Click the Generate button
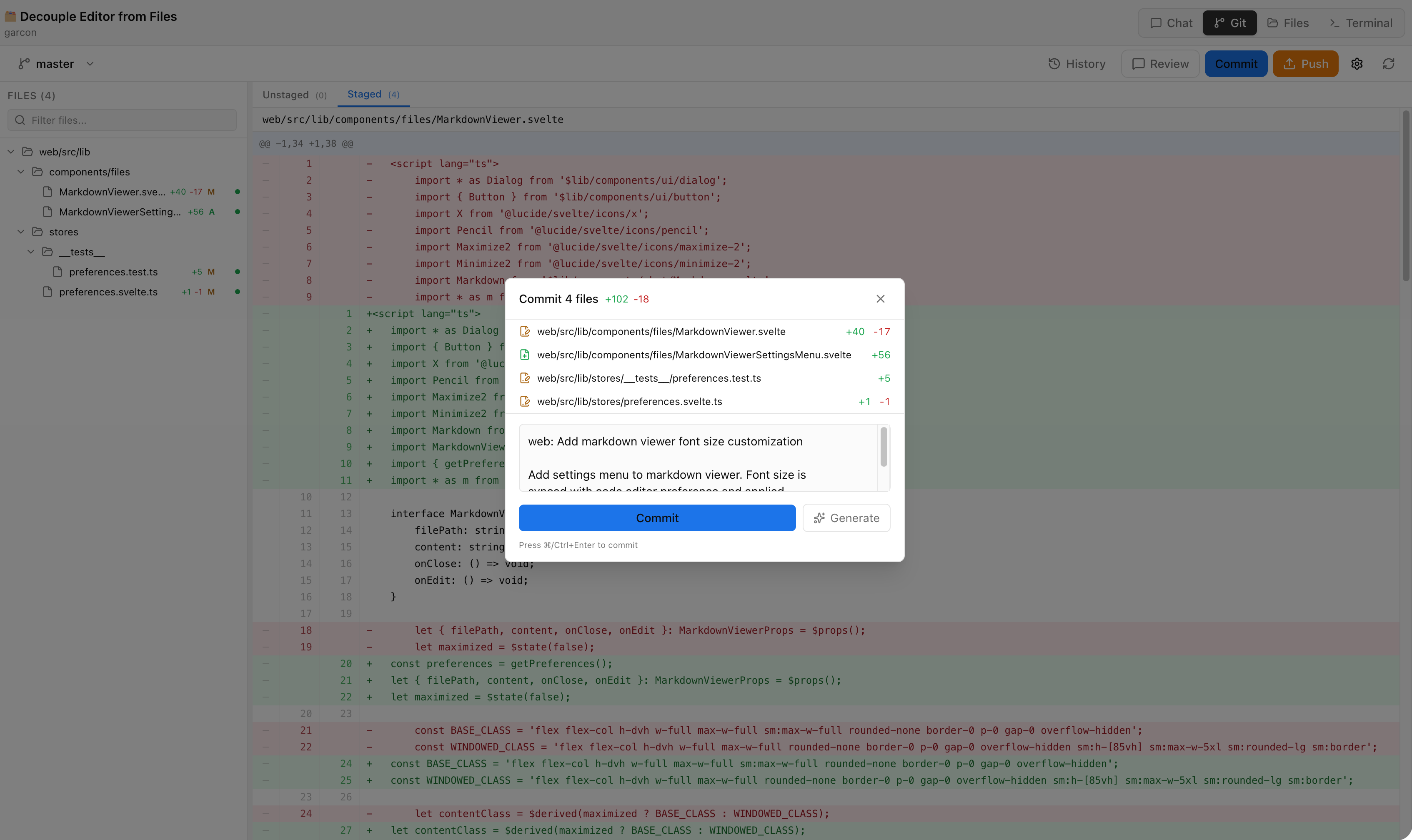 [x=846, y=517]
